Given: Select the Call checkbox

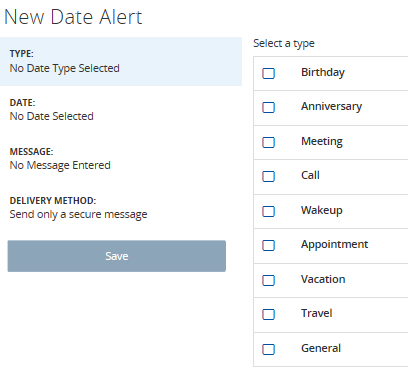Looking at the screenshot, I should tap(268, 176).
